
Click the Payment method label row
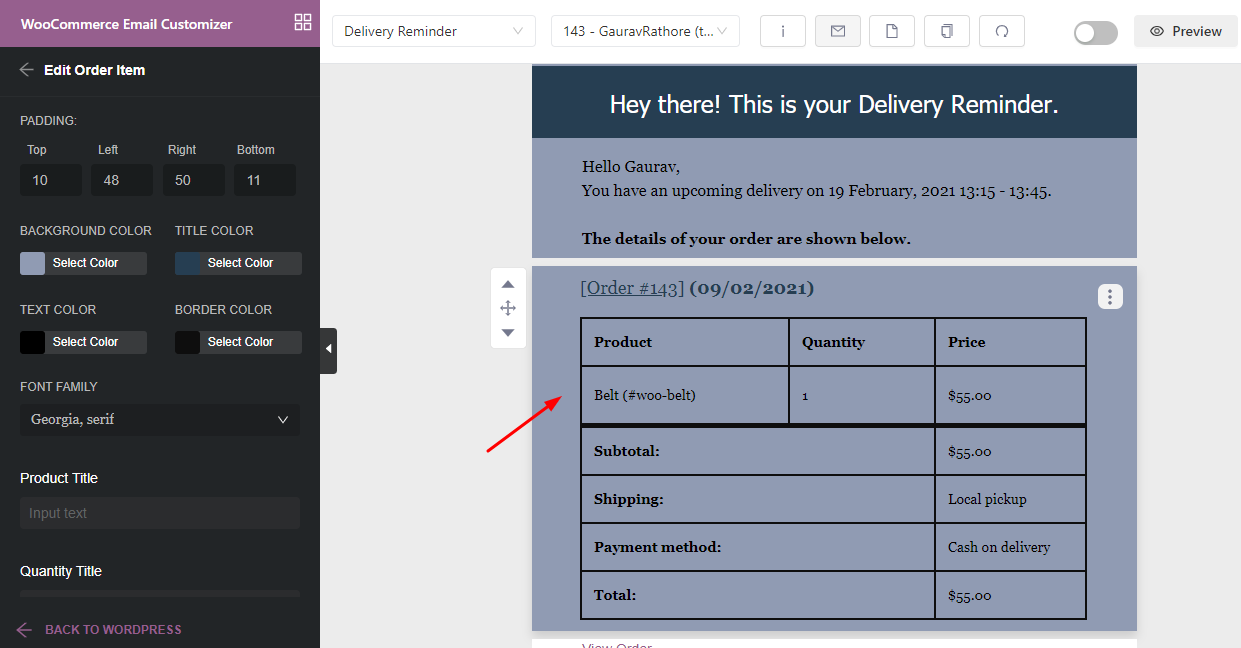(x=758, y=547)
